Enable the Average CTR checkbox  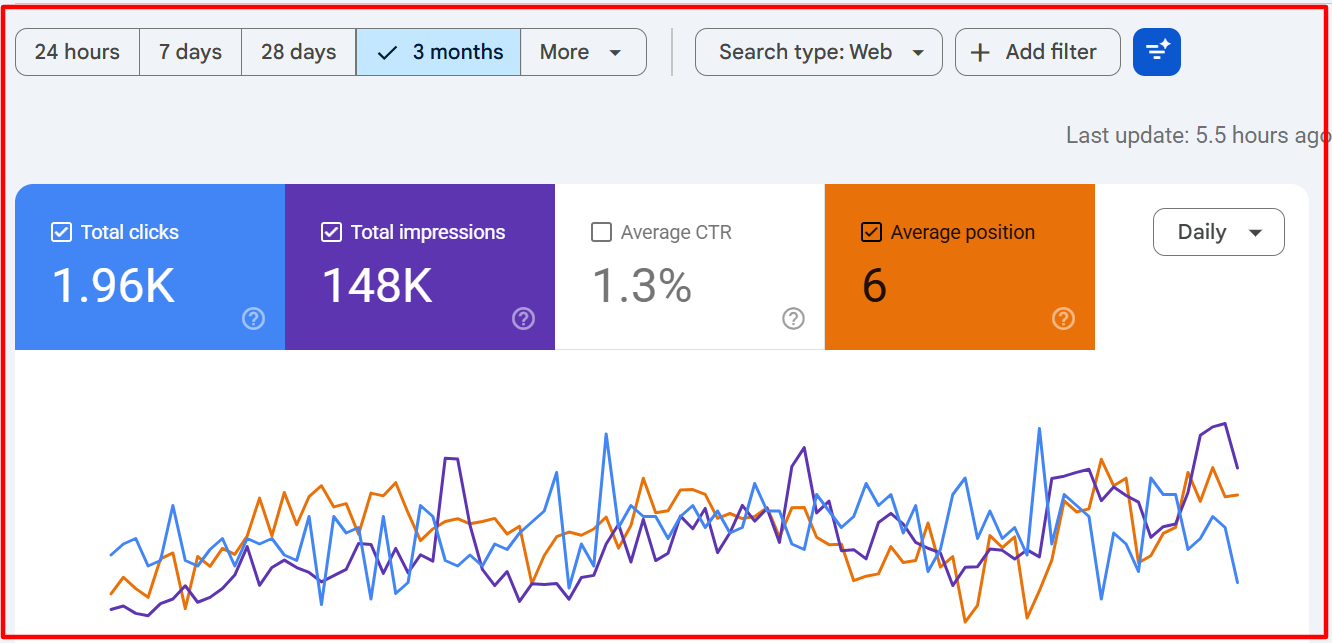click(601, 232)
